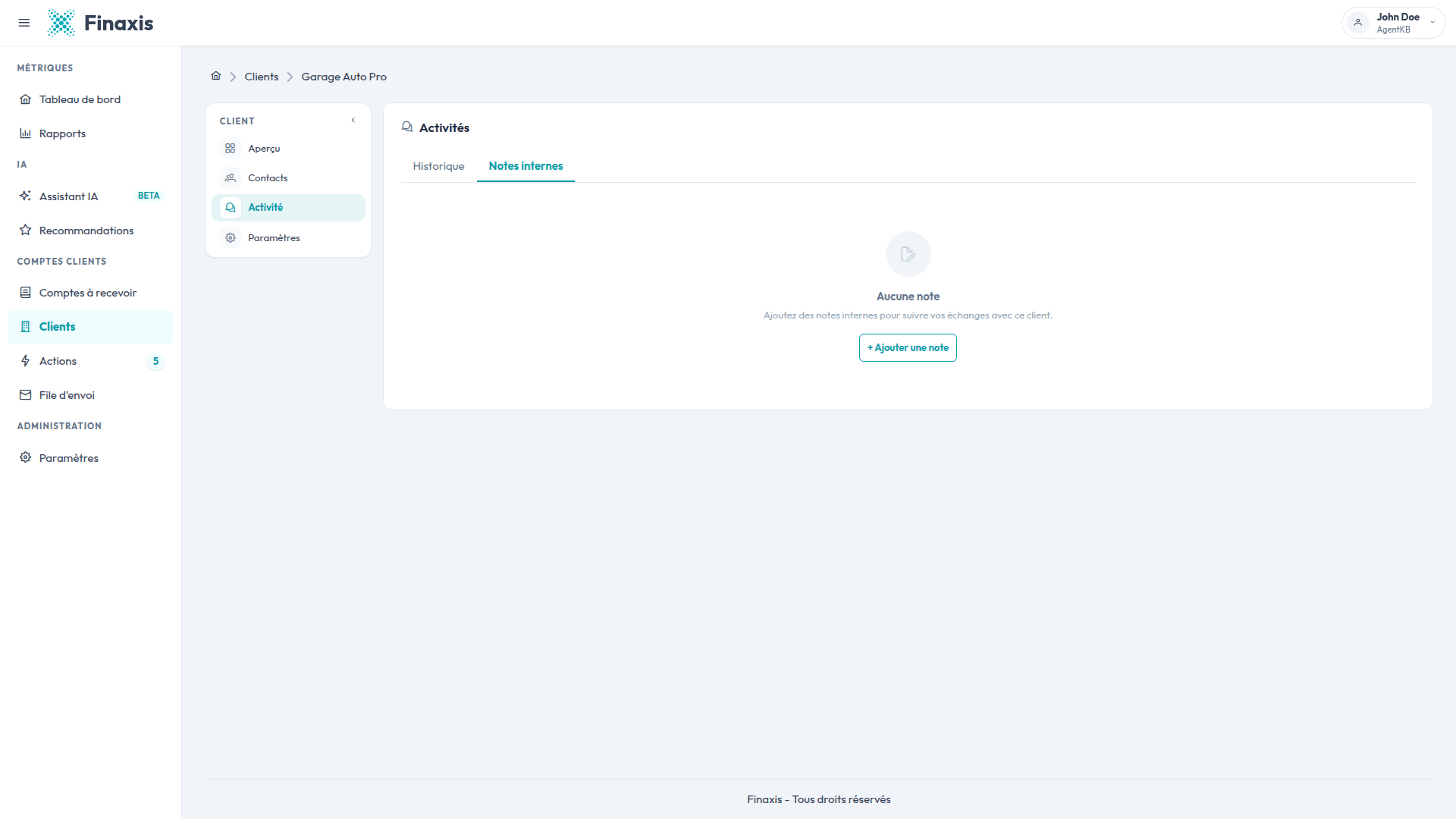Open Actions lightning icon
Viewport: 1456px width, 819px height.
click(x=26, y=361)
